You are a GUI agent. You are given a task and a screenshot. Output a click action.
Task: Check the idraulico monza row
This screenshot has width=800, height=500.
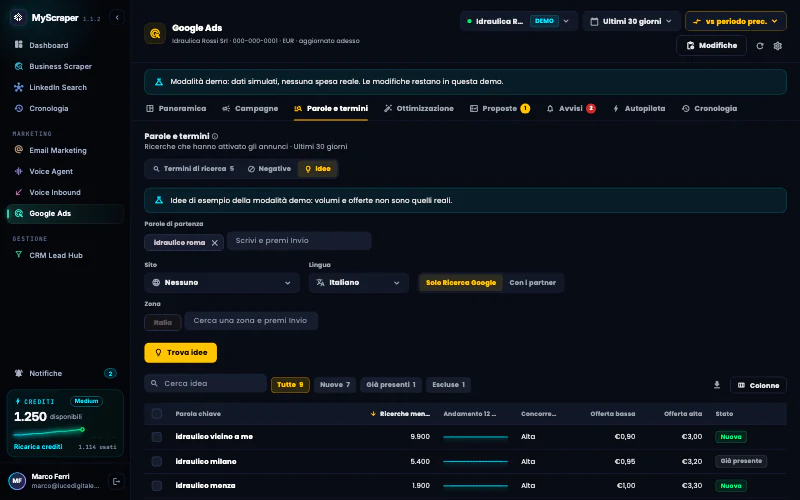tap(157, 486)
